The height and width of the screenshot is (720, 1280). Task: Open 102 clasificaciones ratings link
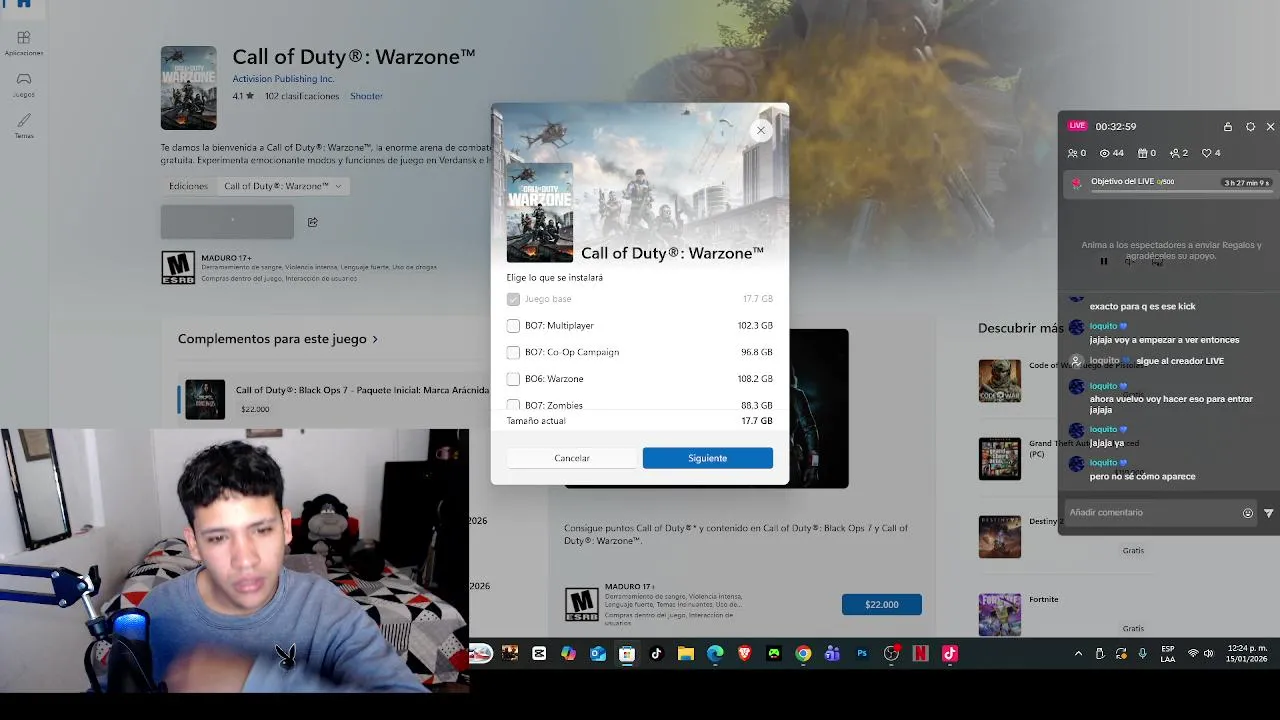tap(302, 96)
